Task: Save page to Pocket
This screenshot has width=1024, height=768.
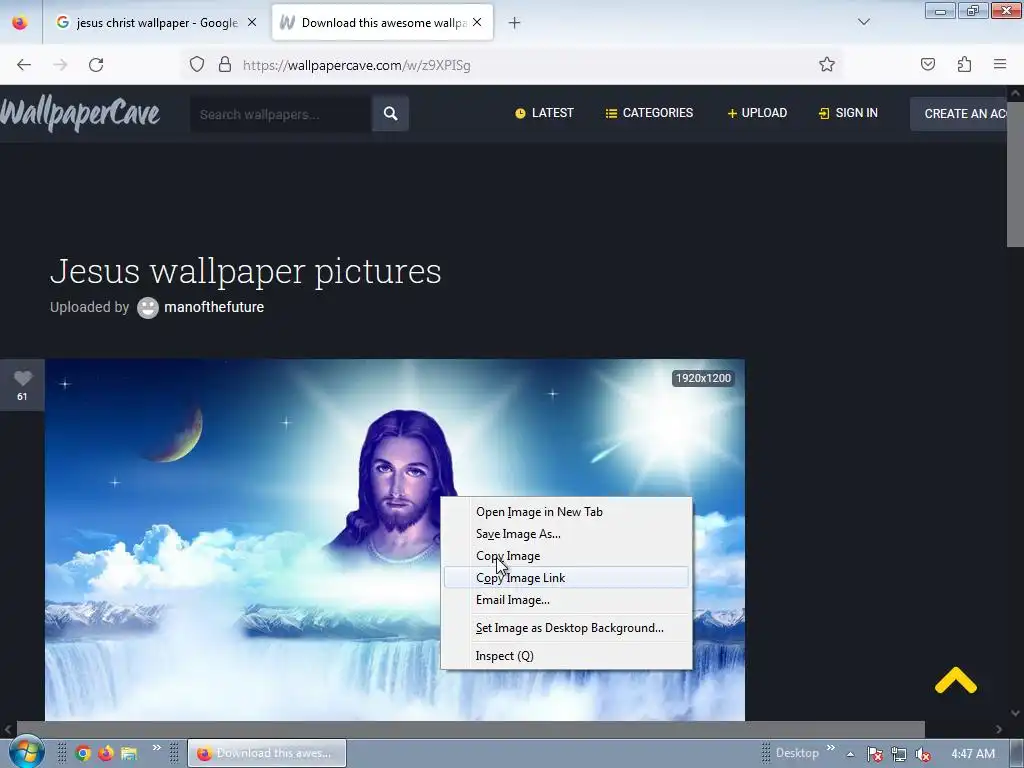Action: [x=928, y=64]
